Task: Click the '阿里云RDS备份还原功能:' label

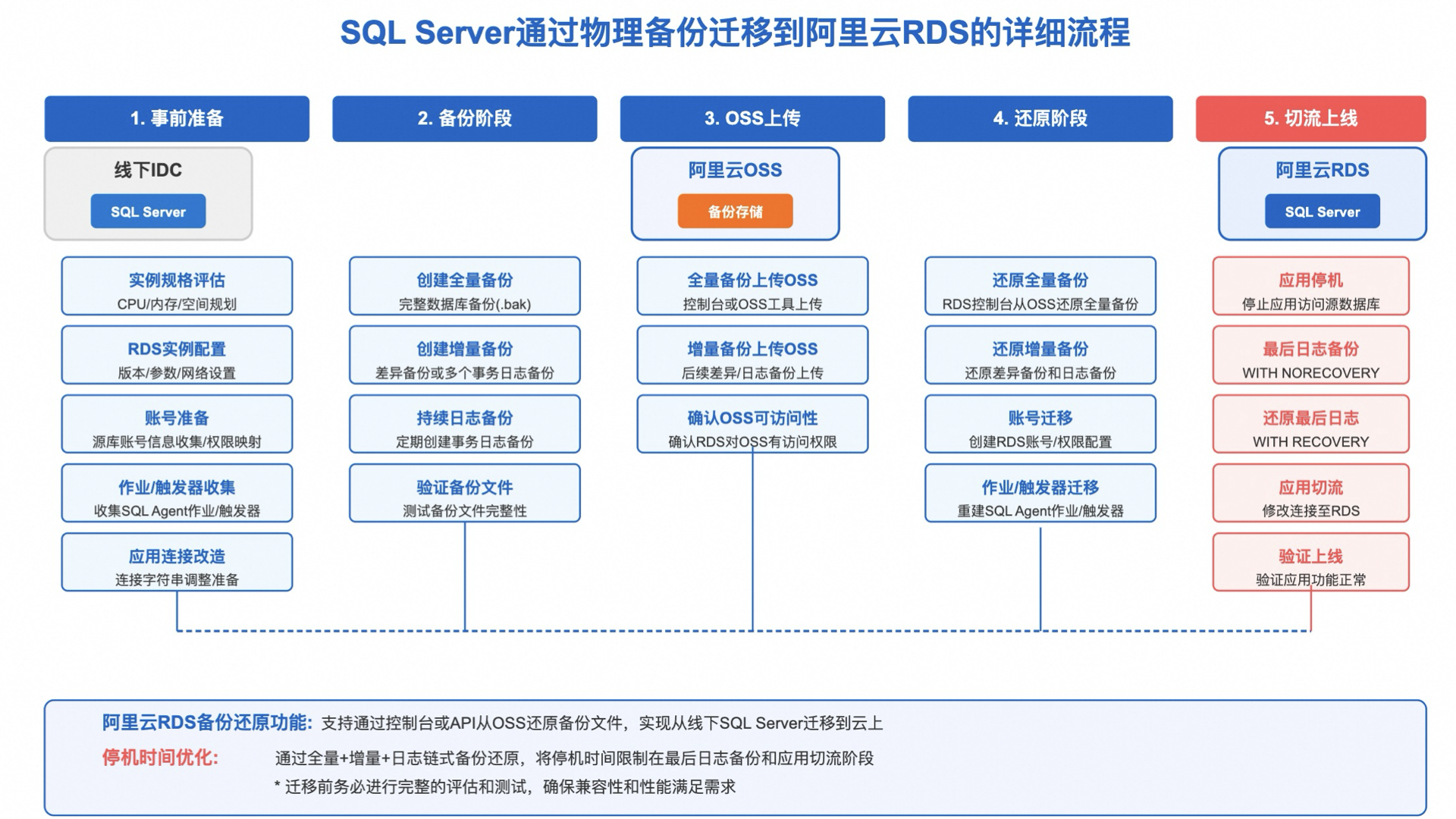Action: click(x=207, y=723)
